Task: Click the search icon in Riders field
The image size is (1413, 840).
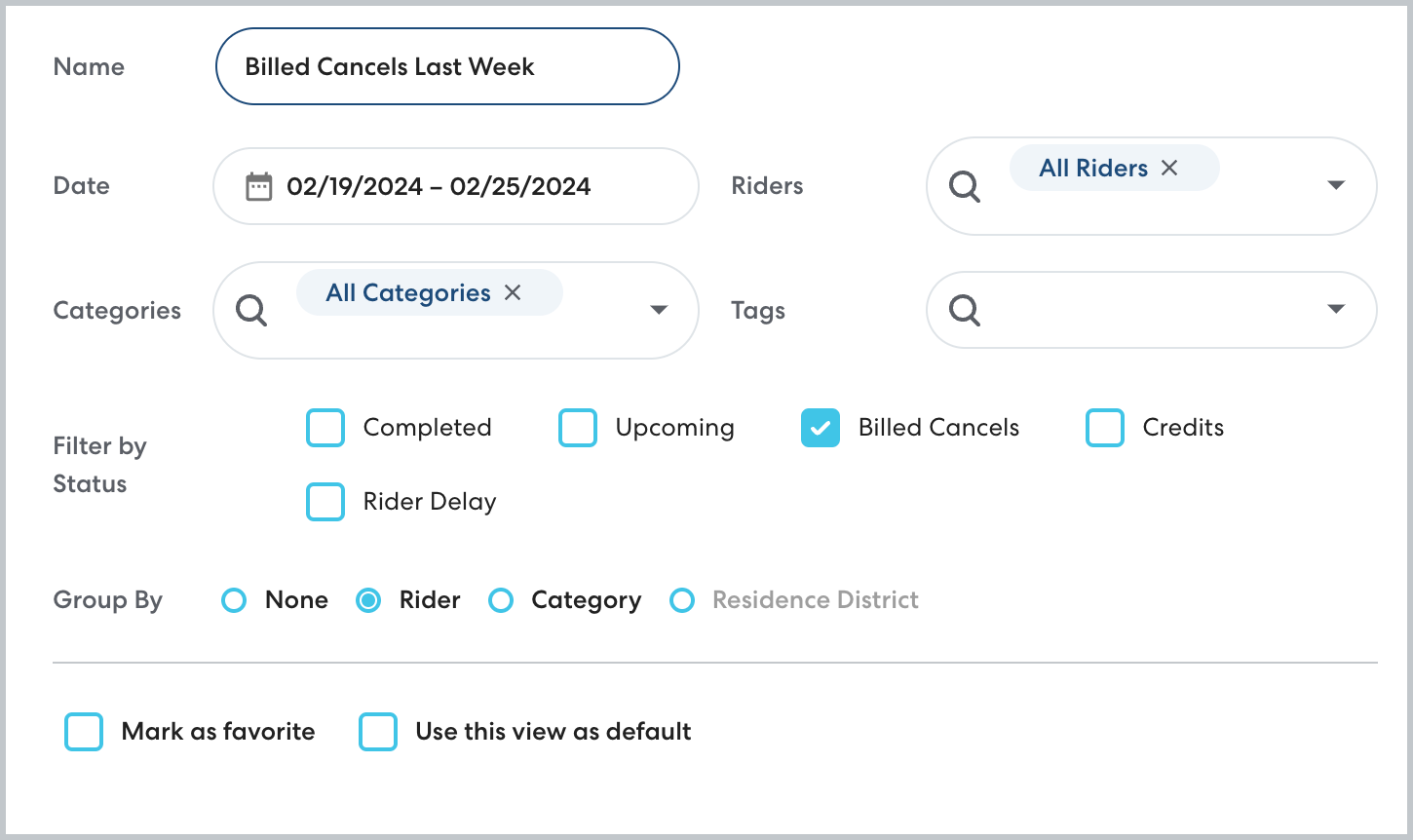Action: [x=964, y=186]
